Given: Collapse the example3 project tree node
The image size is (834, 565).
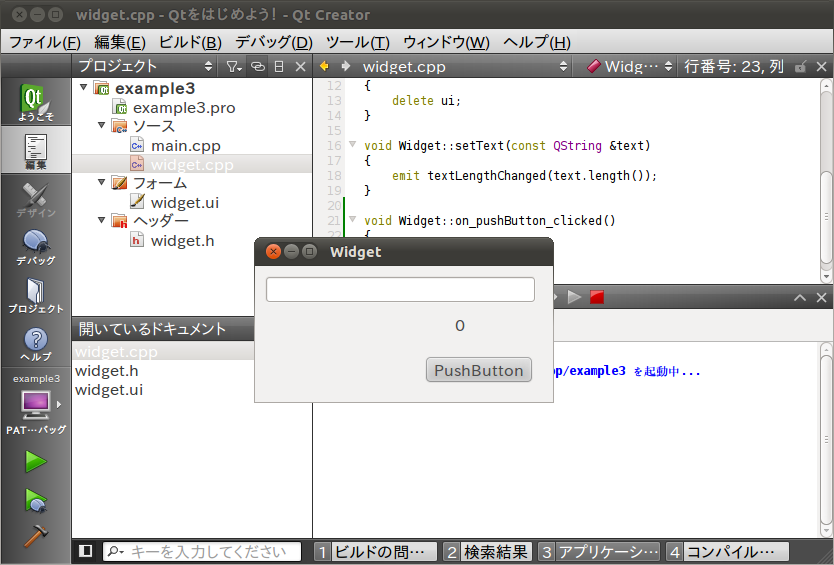Looking at the screenshot, I should click(x=83, y=88).
